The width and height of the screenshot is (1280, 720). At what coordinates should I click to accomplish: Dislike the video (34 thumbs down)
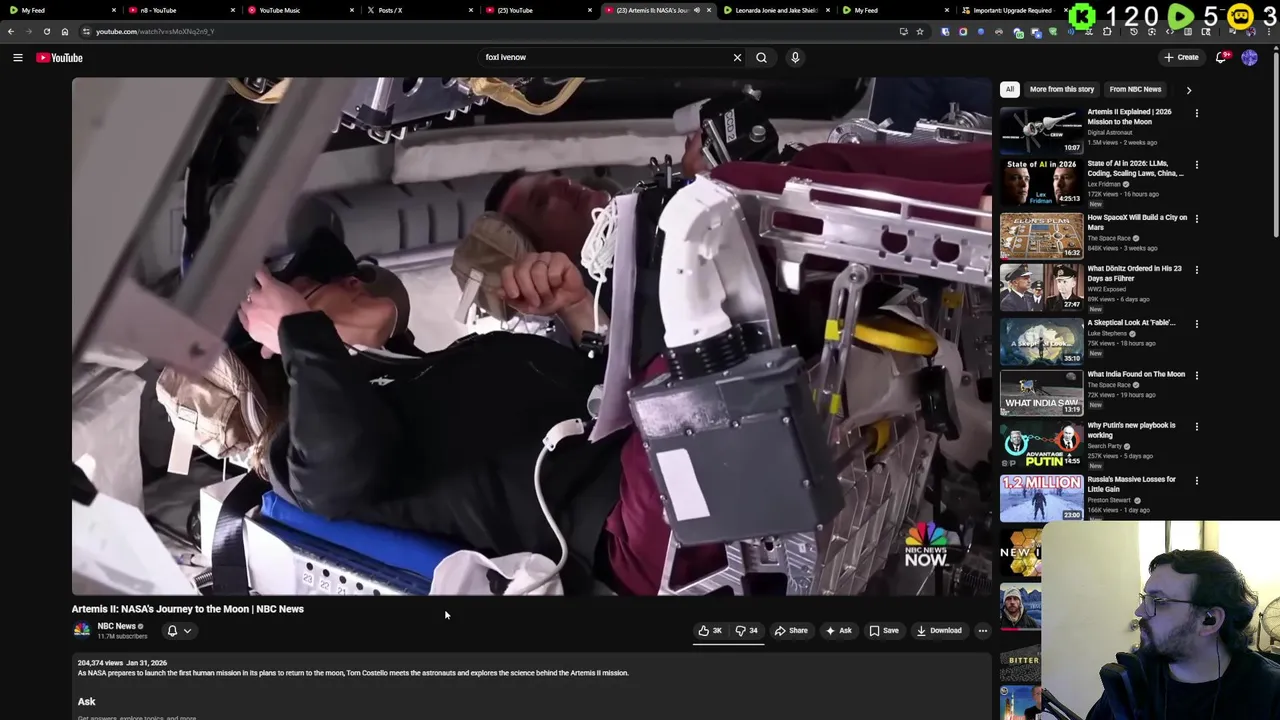(x=747, y=631)
